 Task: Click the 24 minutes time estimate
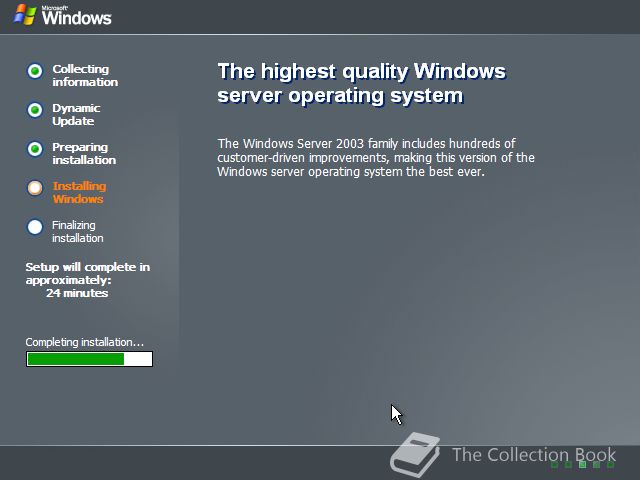pos(77,293)
